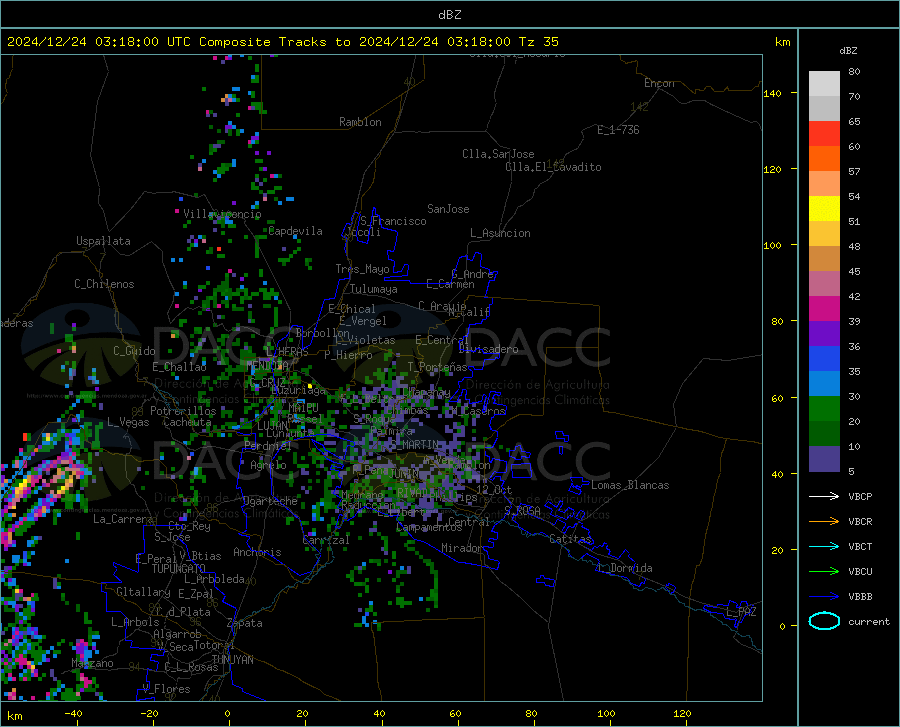Select the light orange swatch below the 57 label
900x727 pixels.
point(824,184)
